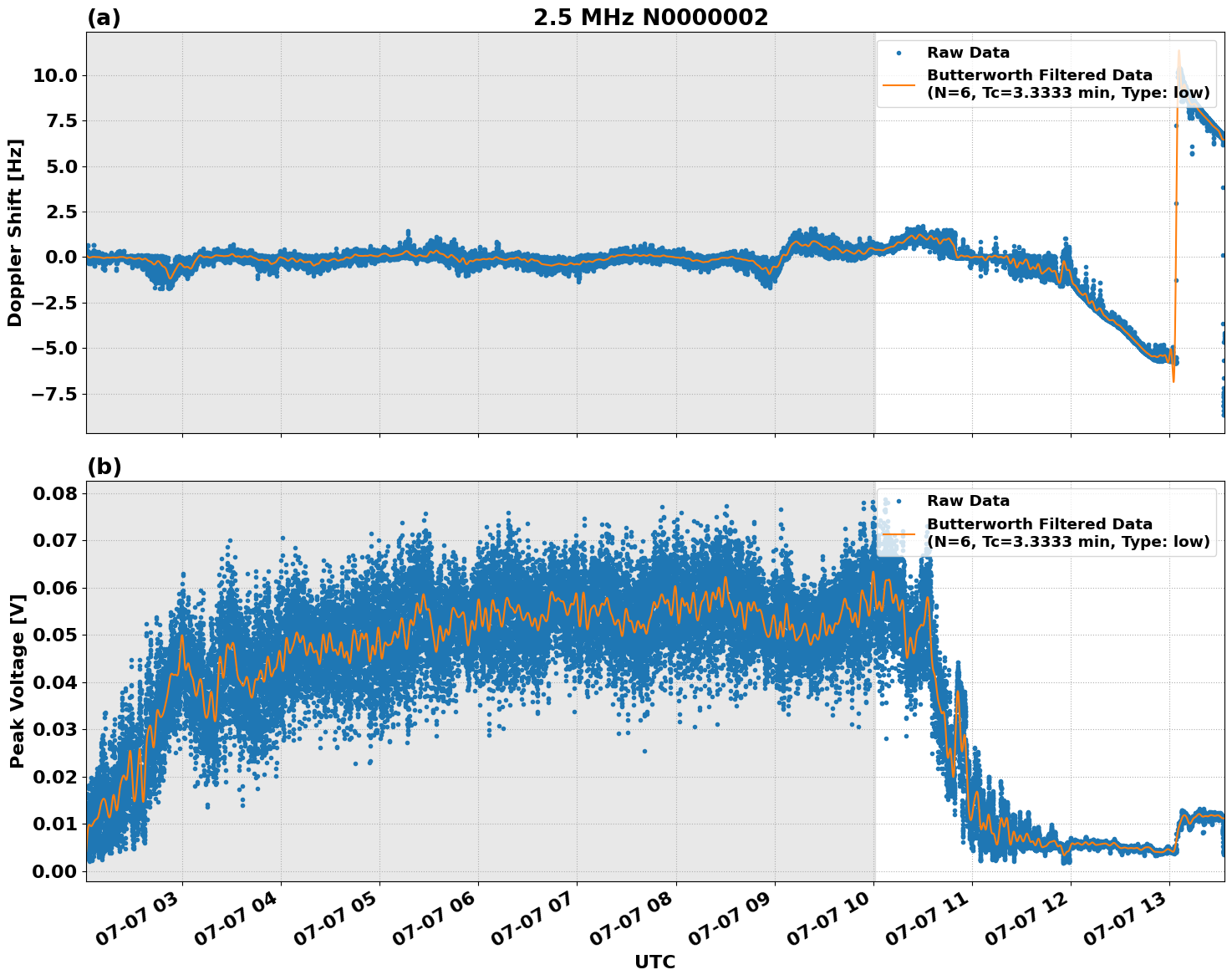The width and height of the screenshot is (1232, 980).
Task: Click "Butterworth Filtered Data" in the Doppler plot legend
Action: 1040,75
